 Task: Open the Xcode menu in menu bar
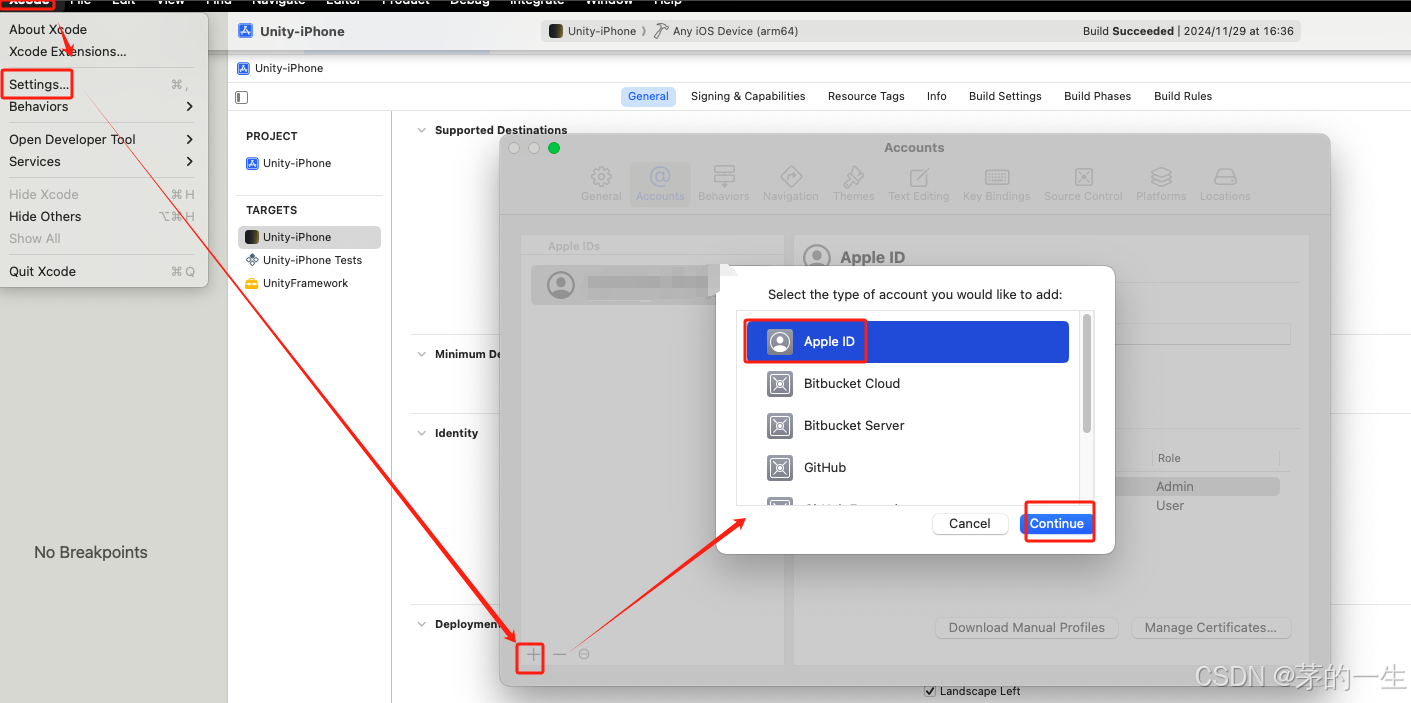(29, 3)
